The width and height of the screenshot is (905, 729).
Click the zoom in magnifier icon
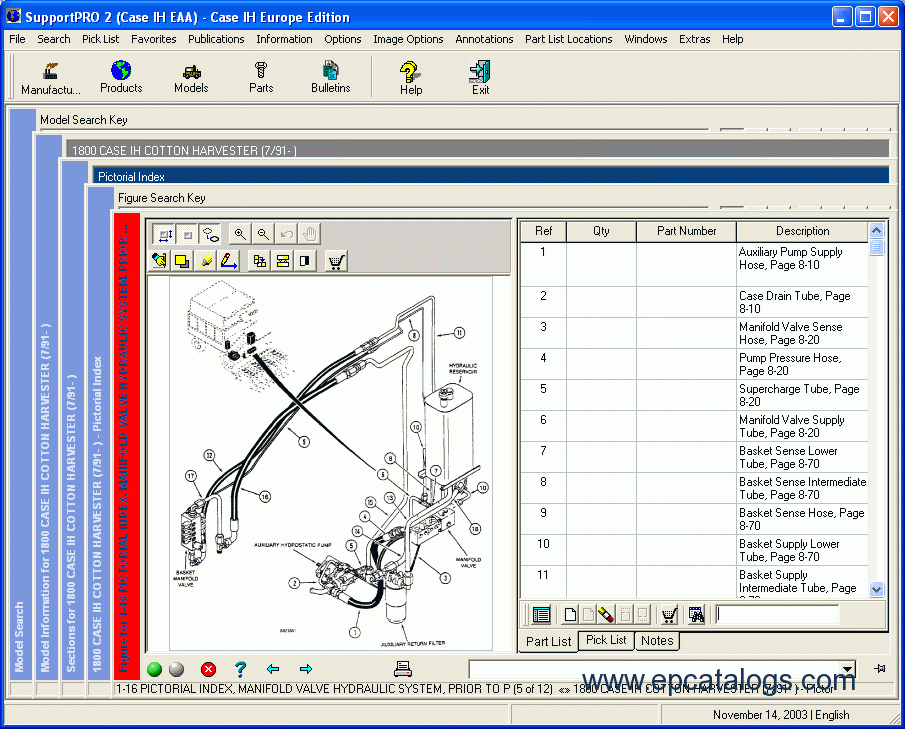(240, 234)
